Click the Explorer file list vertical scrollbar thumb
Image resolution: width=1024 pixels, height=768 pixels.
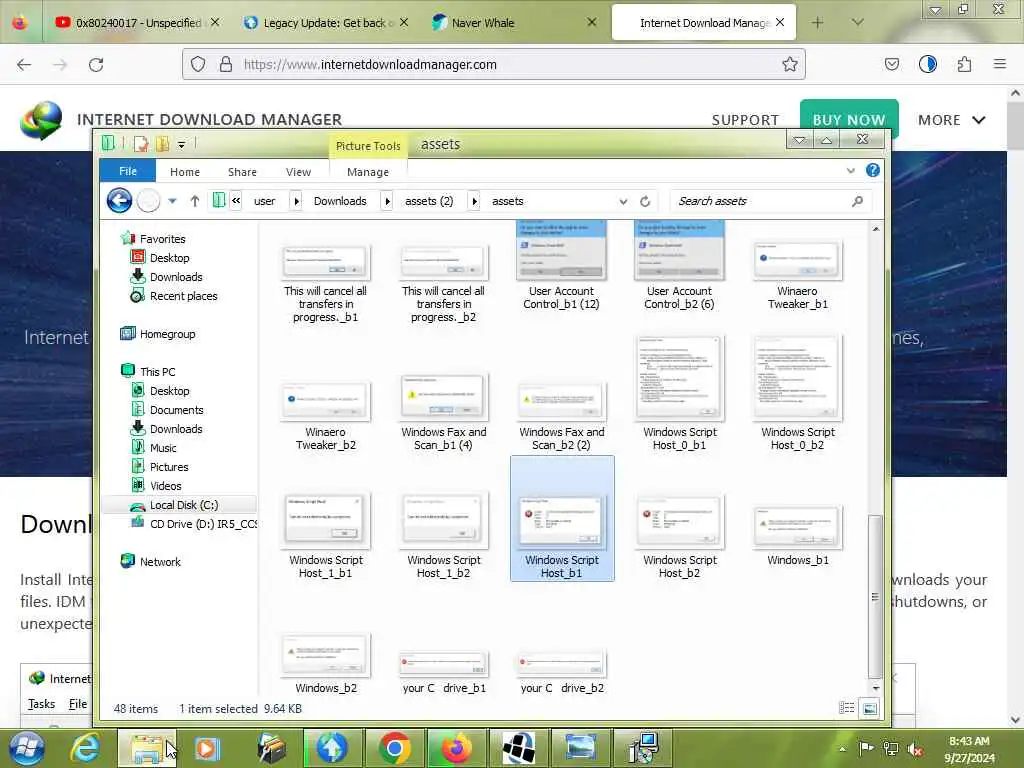875,597
